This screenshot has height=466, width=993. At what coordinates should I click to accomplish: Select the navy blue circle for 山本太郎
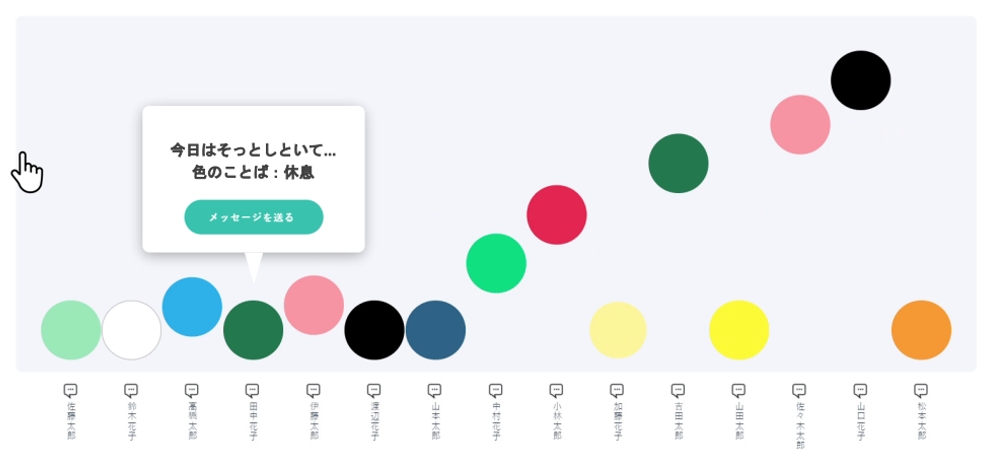pyautogui.click(x=435, y=330)
